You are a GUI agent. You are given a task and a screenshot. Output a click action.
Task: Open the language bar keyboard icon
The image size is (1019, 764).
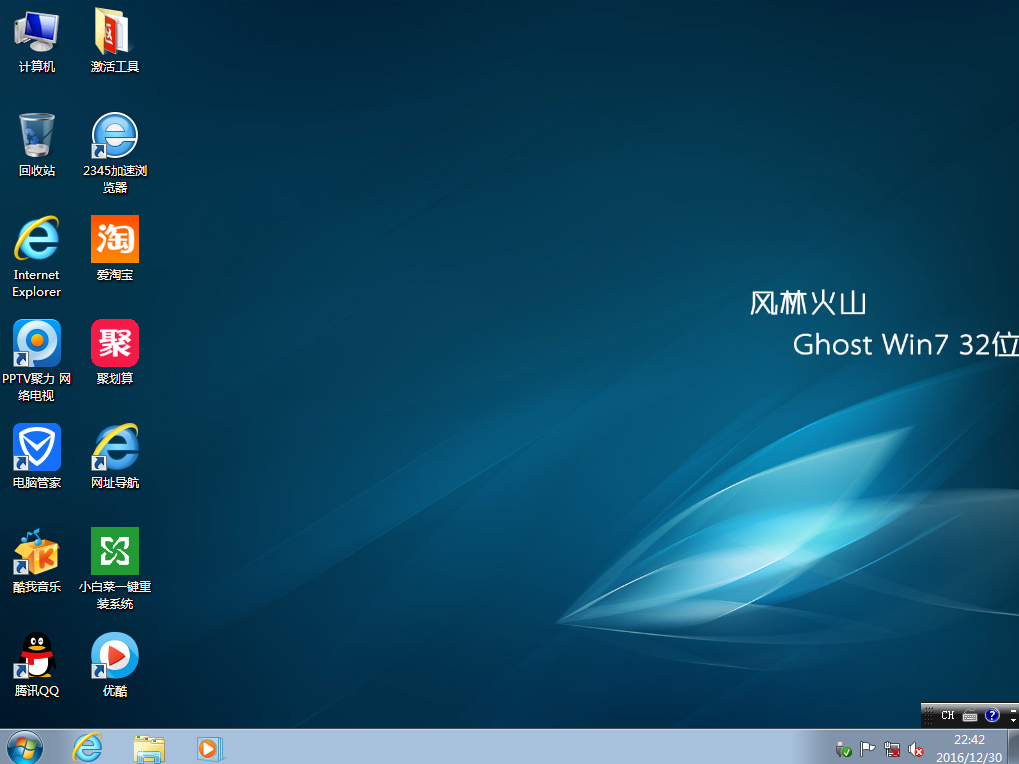[x=970, y=716]
